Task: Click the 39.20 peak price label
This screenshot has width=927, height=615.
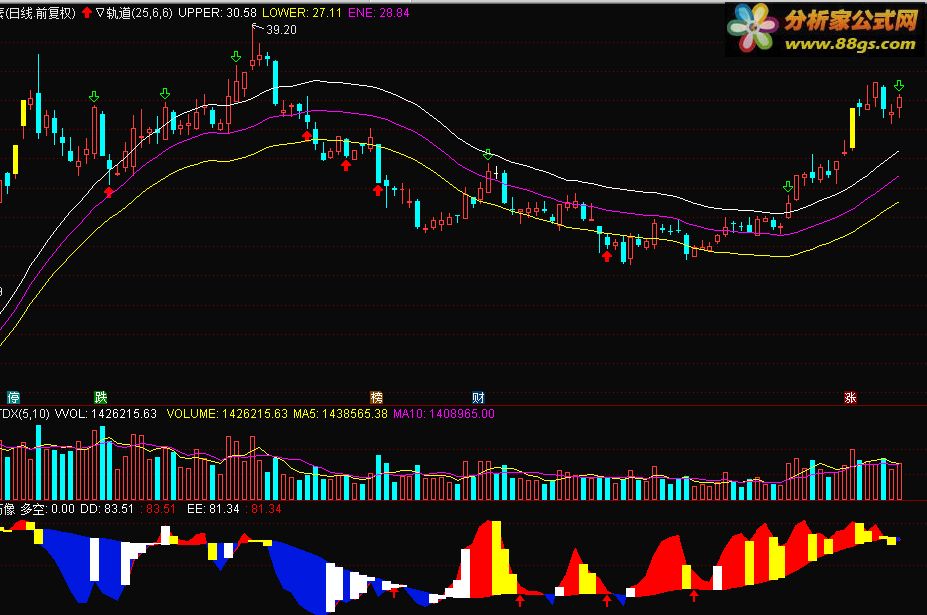Action: click(281, 30)
